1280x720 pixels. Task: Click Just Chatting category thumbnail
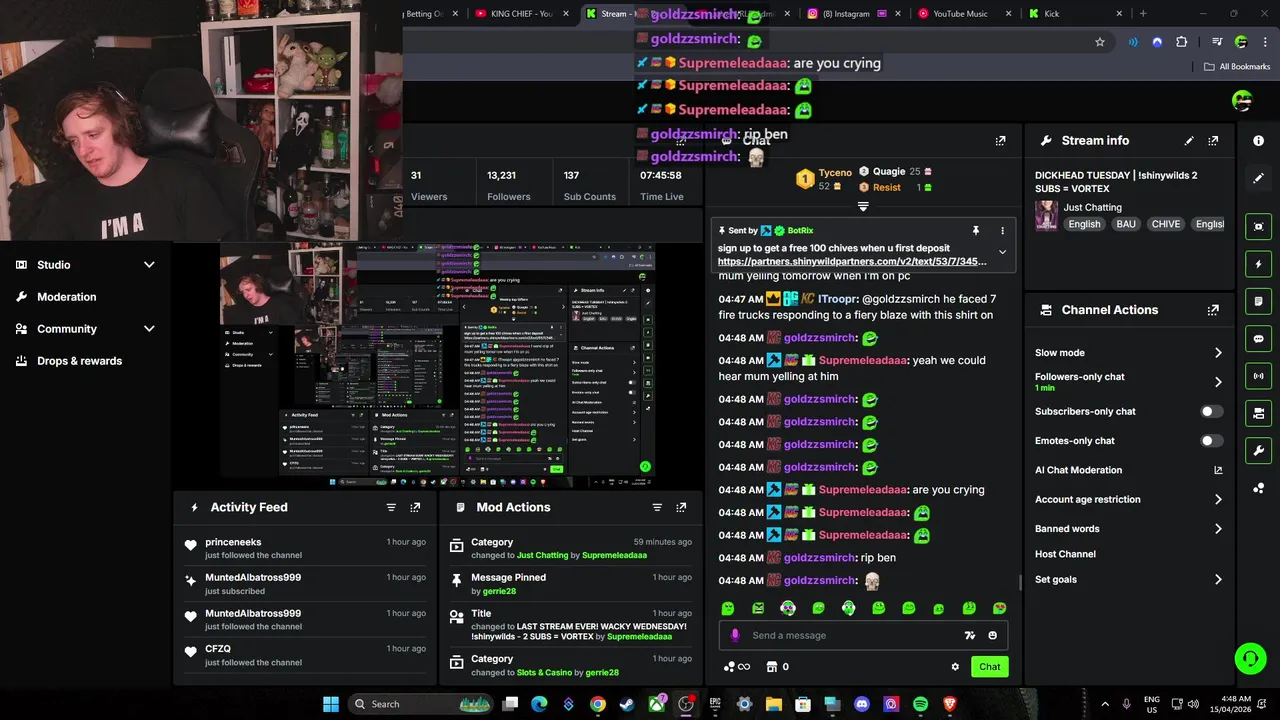click(x=1047, y=216)
